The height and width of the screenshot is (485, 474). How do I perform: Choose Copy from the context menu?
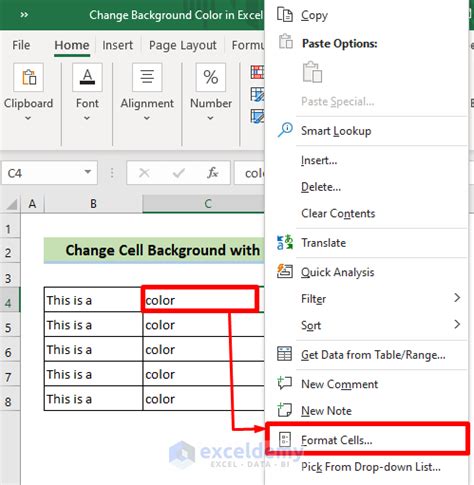[367, 15]
